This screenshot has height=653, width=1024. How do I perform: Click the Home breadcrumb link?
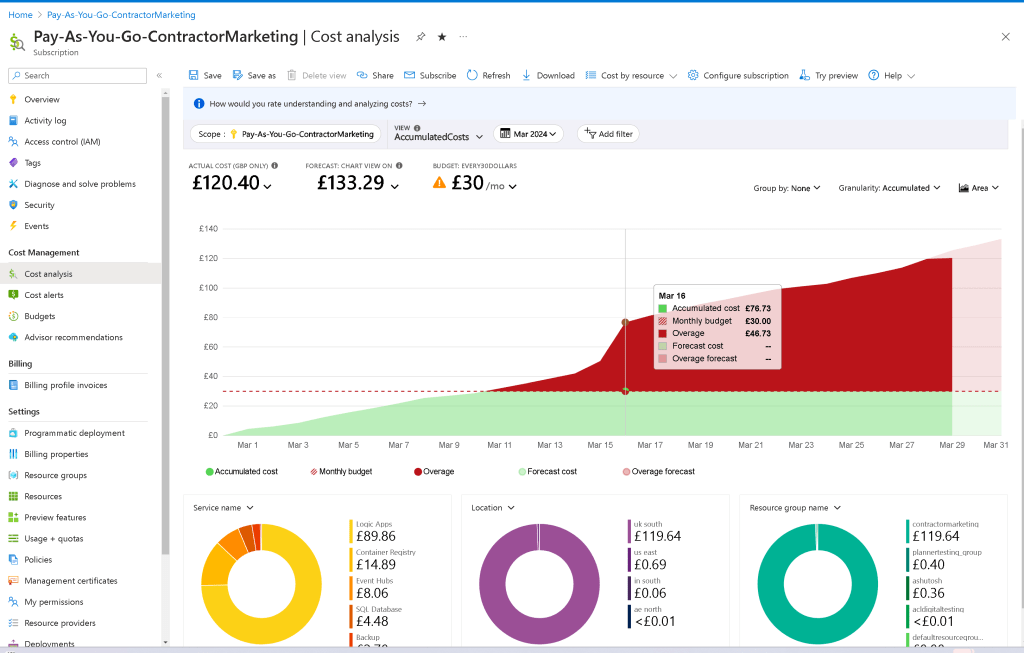click(20, 15)
